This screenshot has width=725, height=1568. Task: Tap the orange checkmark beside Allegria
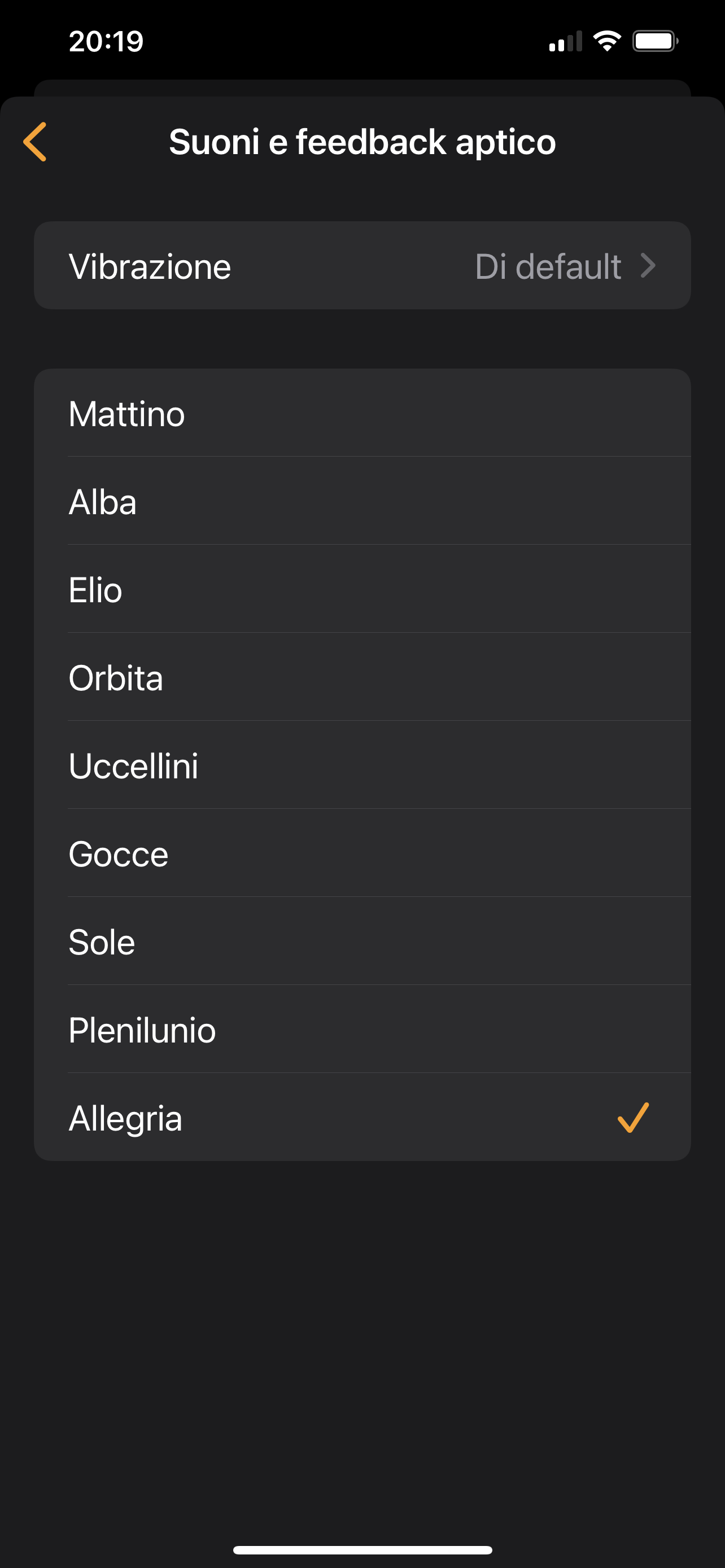click(x=633, y=1118)
